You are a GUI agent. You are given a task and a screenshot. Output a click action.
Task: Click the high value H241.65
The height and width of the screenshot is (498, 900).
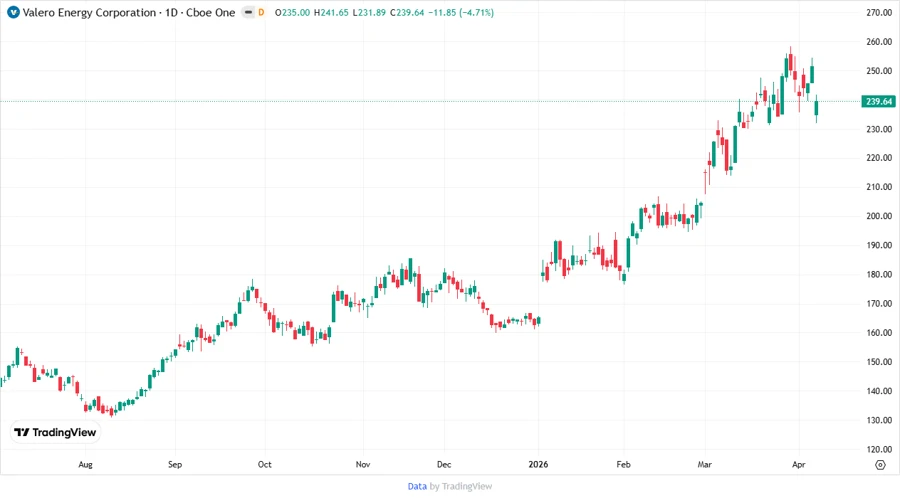tap(331, 12)
